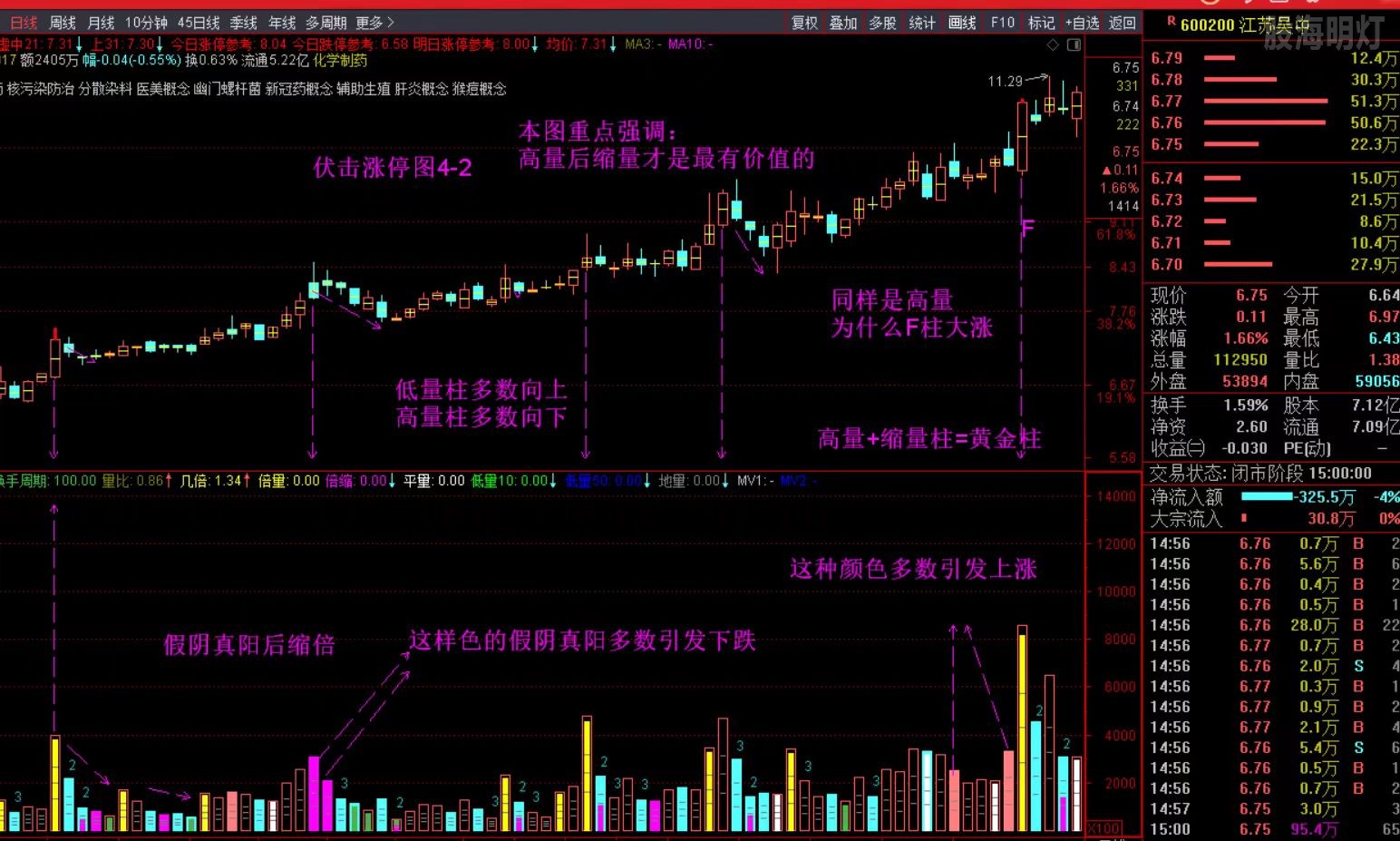
Task: Click the stock title 600200 江苏吴中
Action: pos(1245,25)
